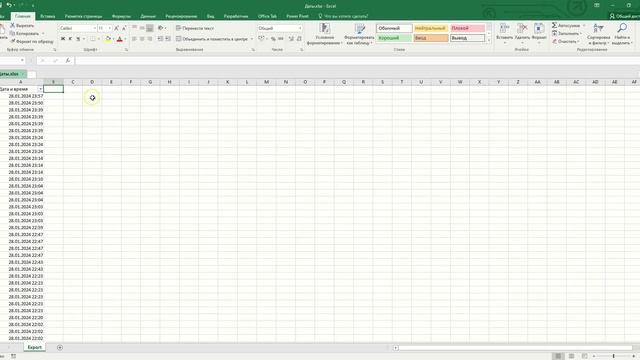Open the Данные ribbon tab

(148, 16)
